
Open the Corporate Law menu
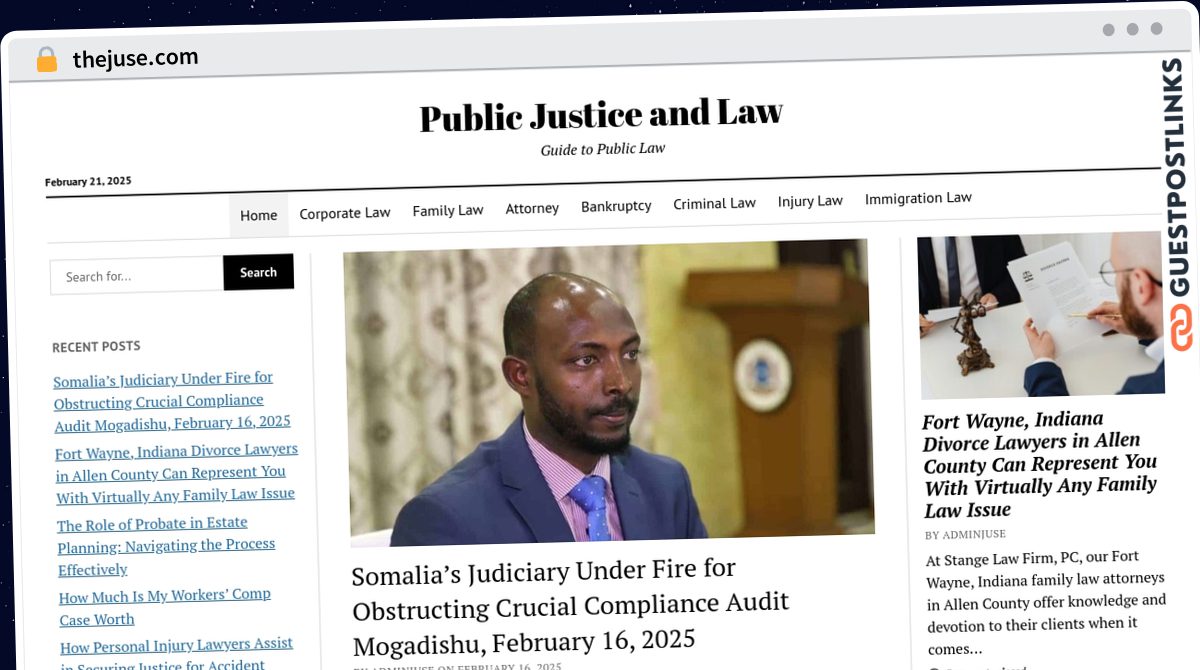pos(345,213)
